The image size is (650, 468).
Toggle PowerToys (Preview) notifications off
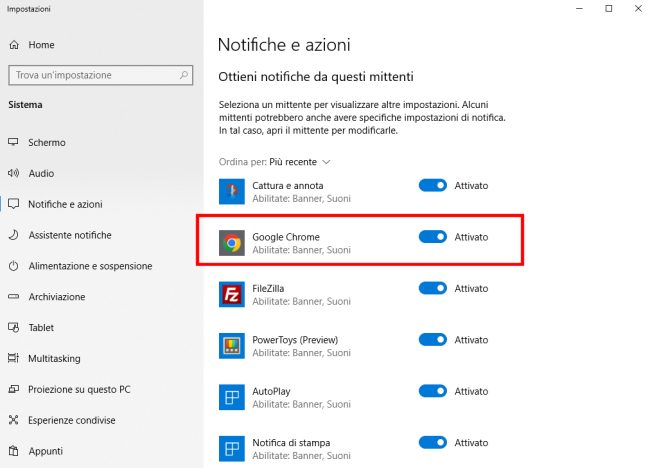[x=432, y=340]
